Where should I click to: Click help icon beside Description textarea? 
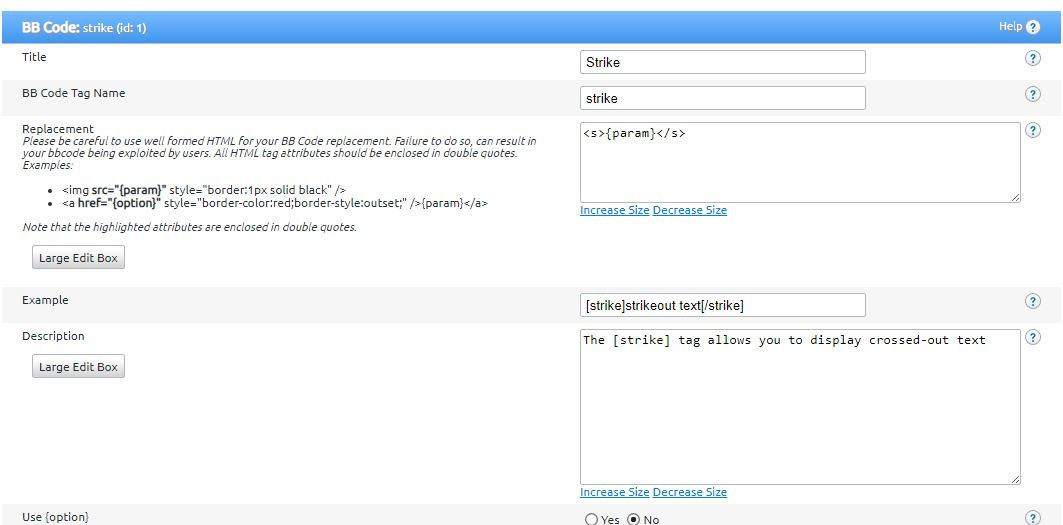[x=1032, y=337]
